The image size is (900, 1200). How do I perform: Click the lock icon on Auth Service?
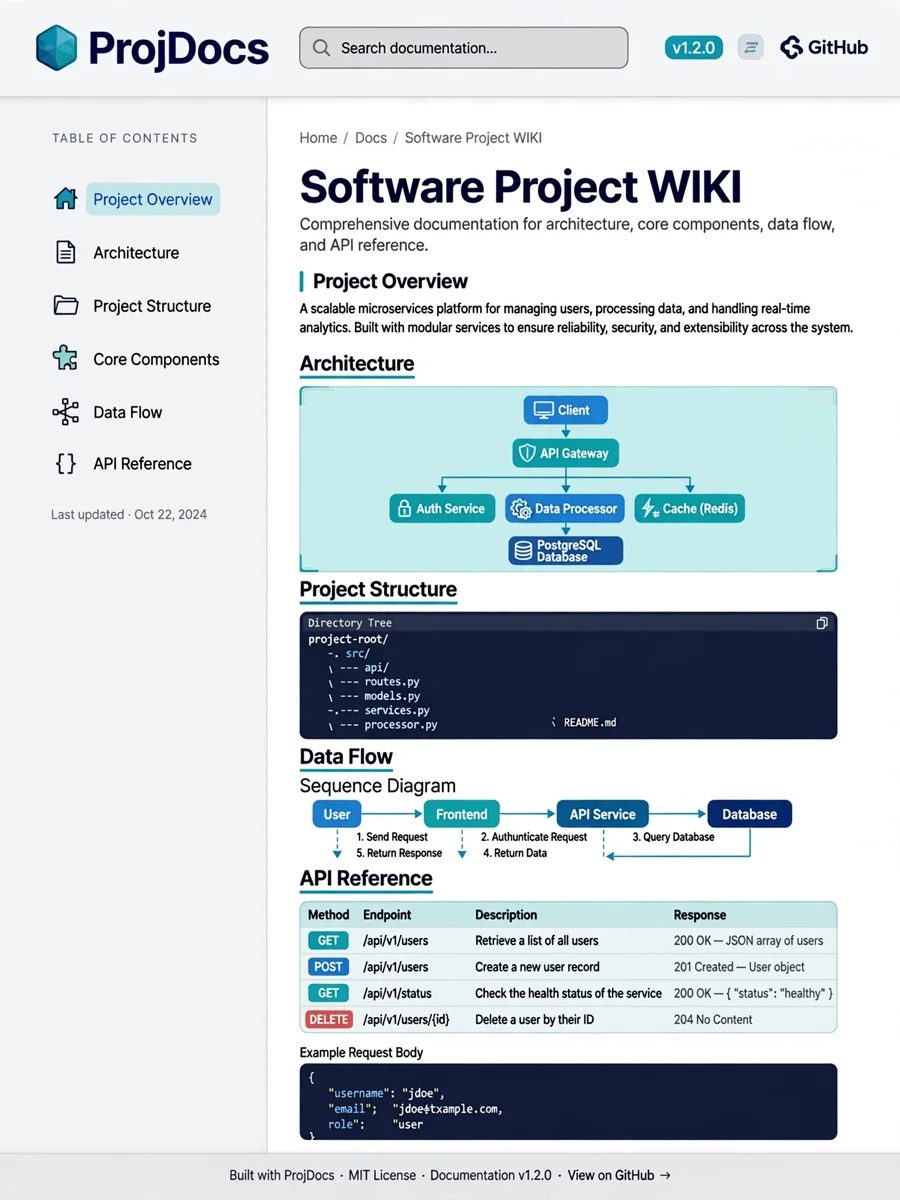(x=405, y=508)
